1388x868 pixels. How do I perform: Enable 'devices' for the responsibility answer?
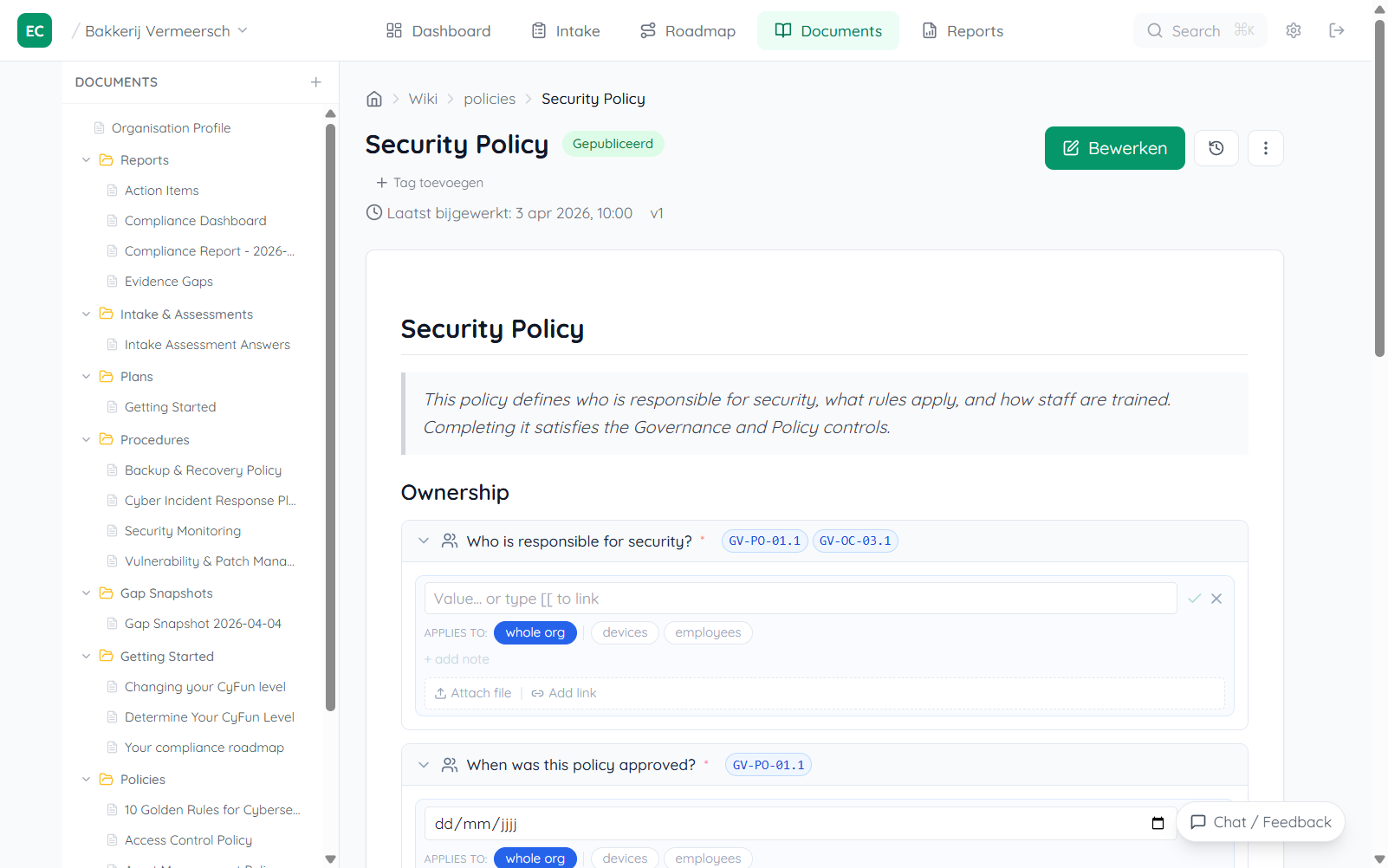(624, 632)
